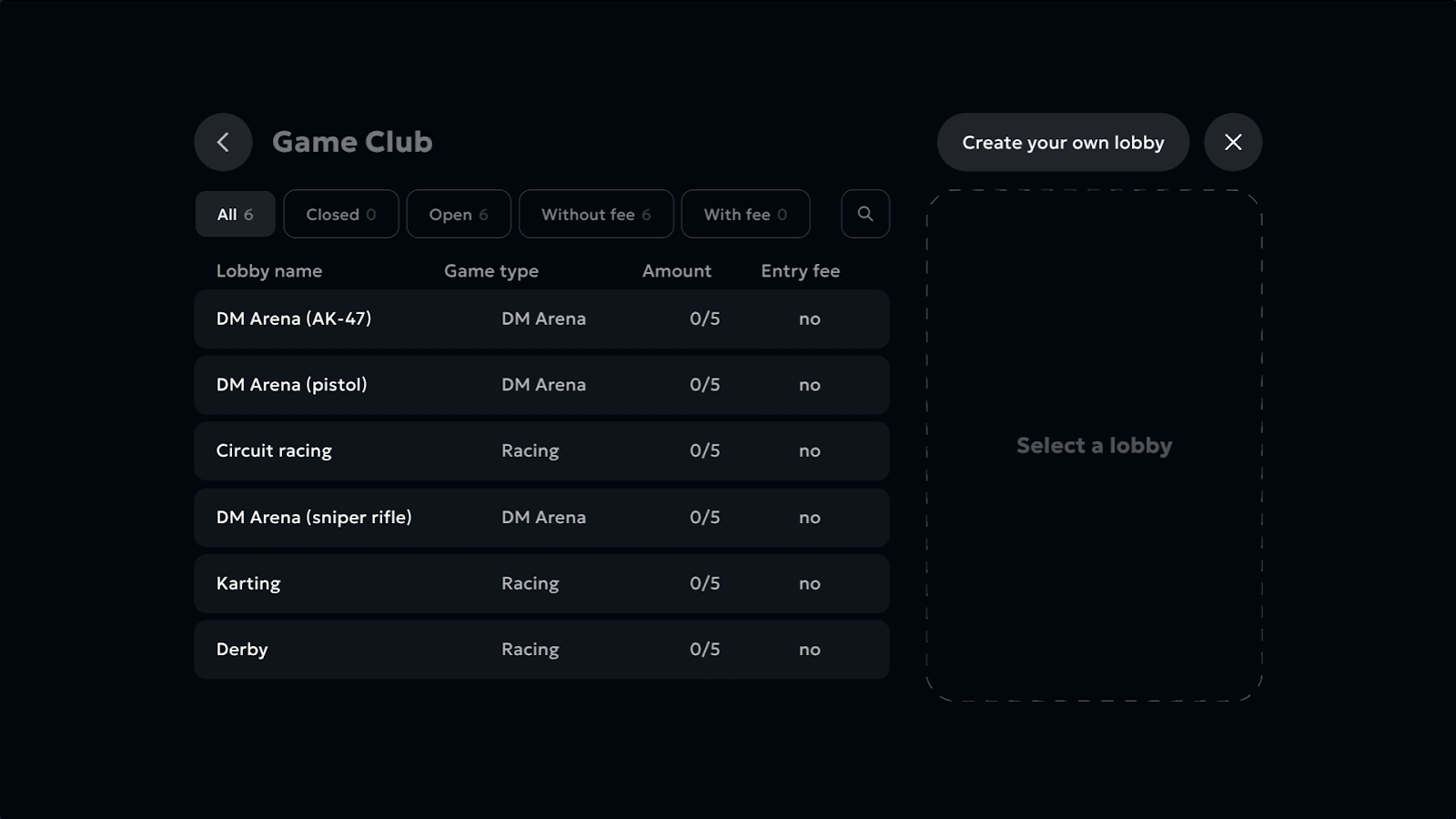Click the Select a lobby placeholder panel

(x=1094, y=446)
